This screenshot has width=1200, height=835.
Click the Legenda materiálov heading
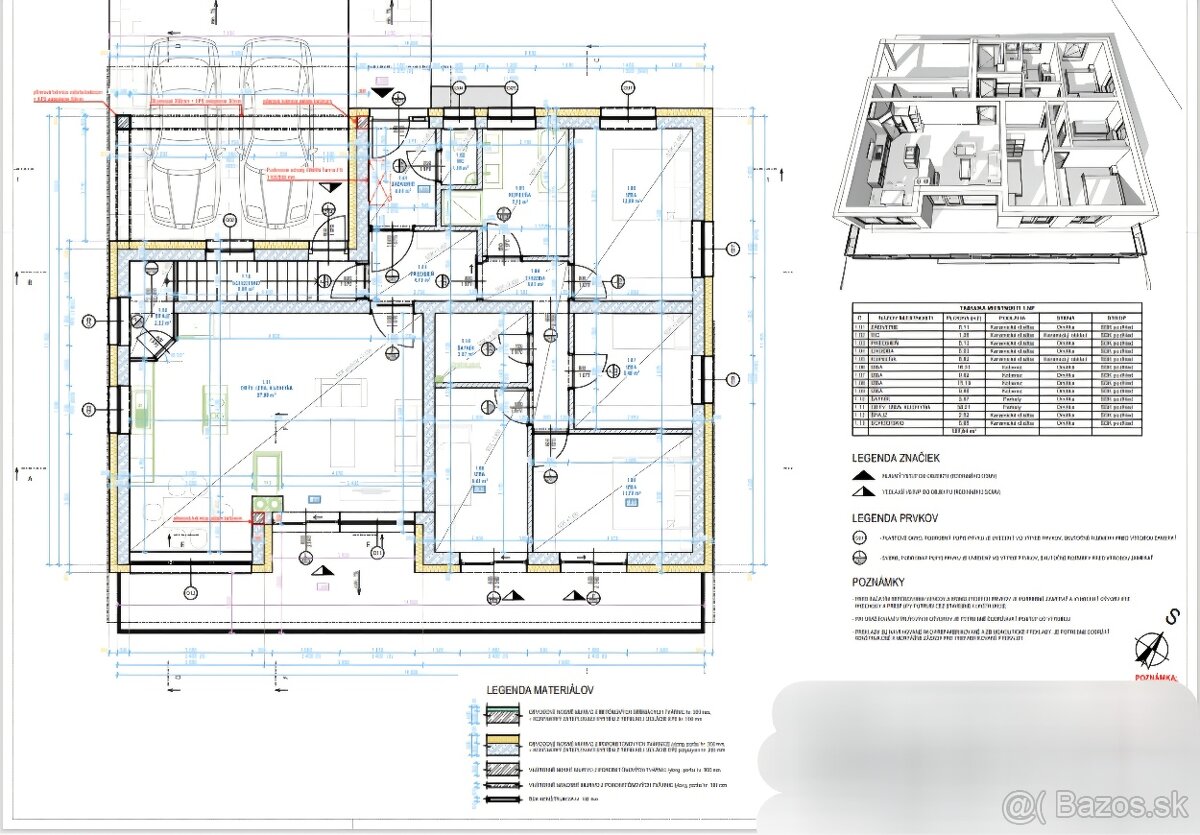click(539, 690)
